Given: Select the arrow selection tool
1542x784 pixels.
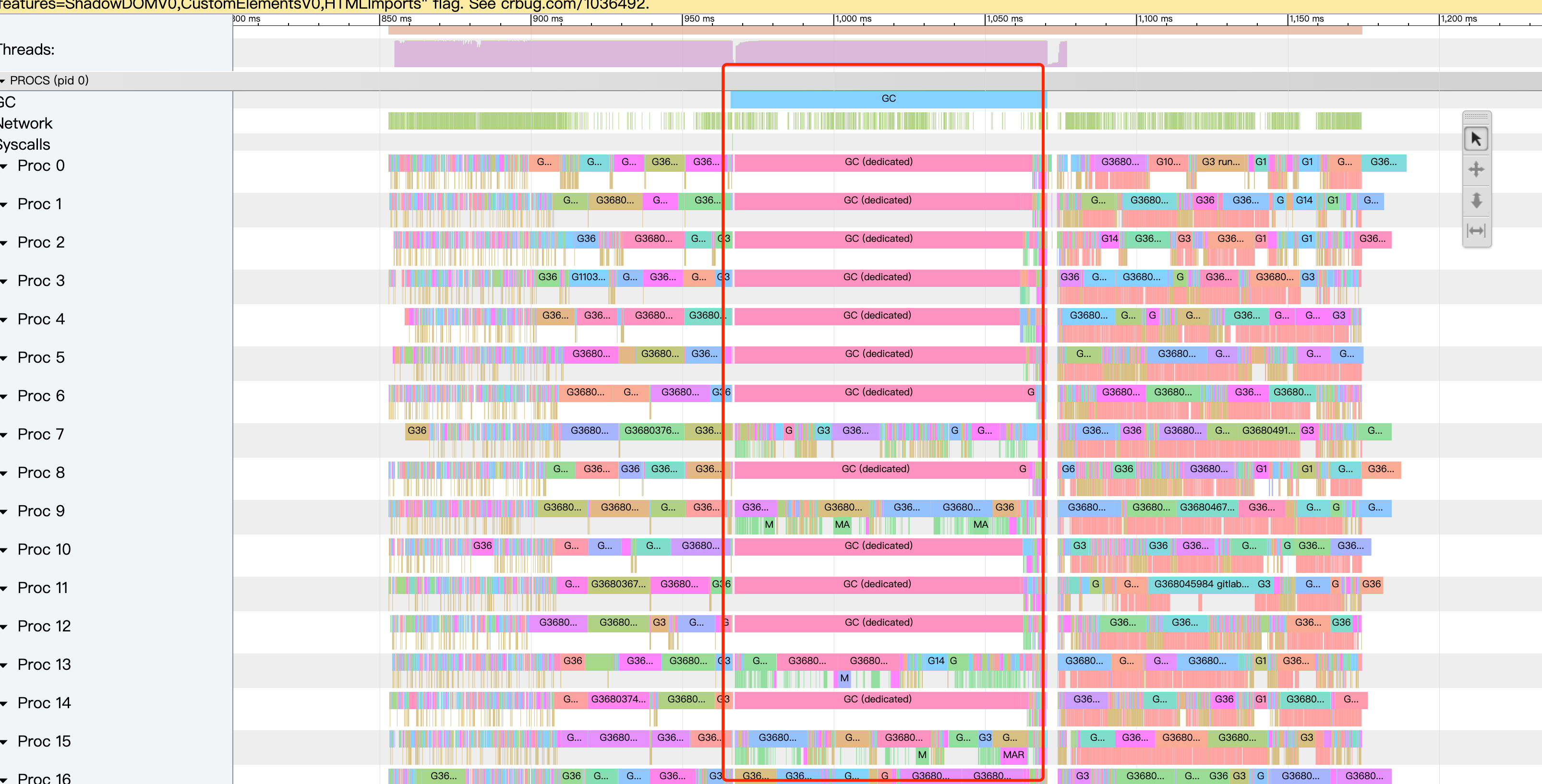Looking at the screenshot, I should [x=1476, y=140].
